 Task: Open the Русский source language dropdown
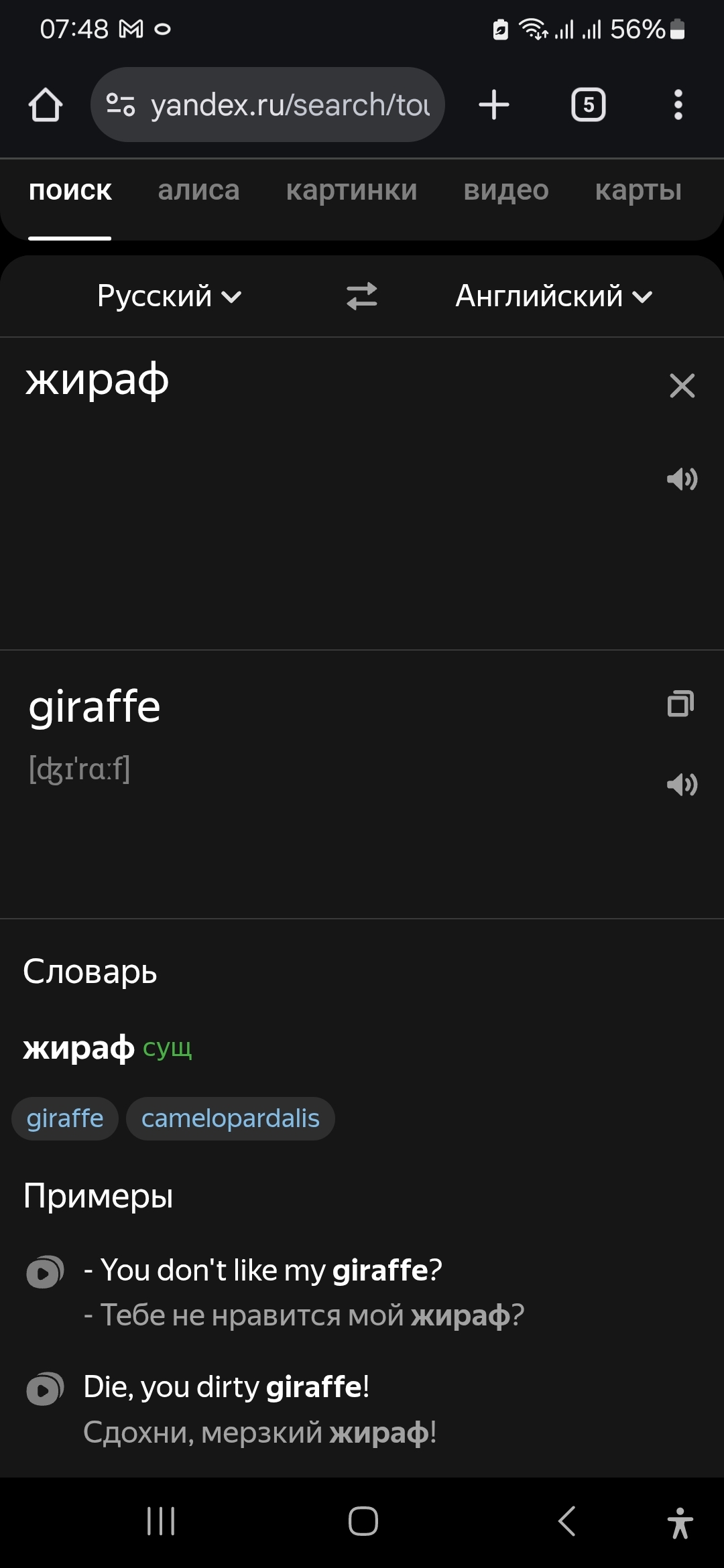pyautogui.click(x=169, y=296)
